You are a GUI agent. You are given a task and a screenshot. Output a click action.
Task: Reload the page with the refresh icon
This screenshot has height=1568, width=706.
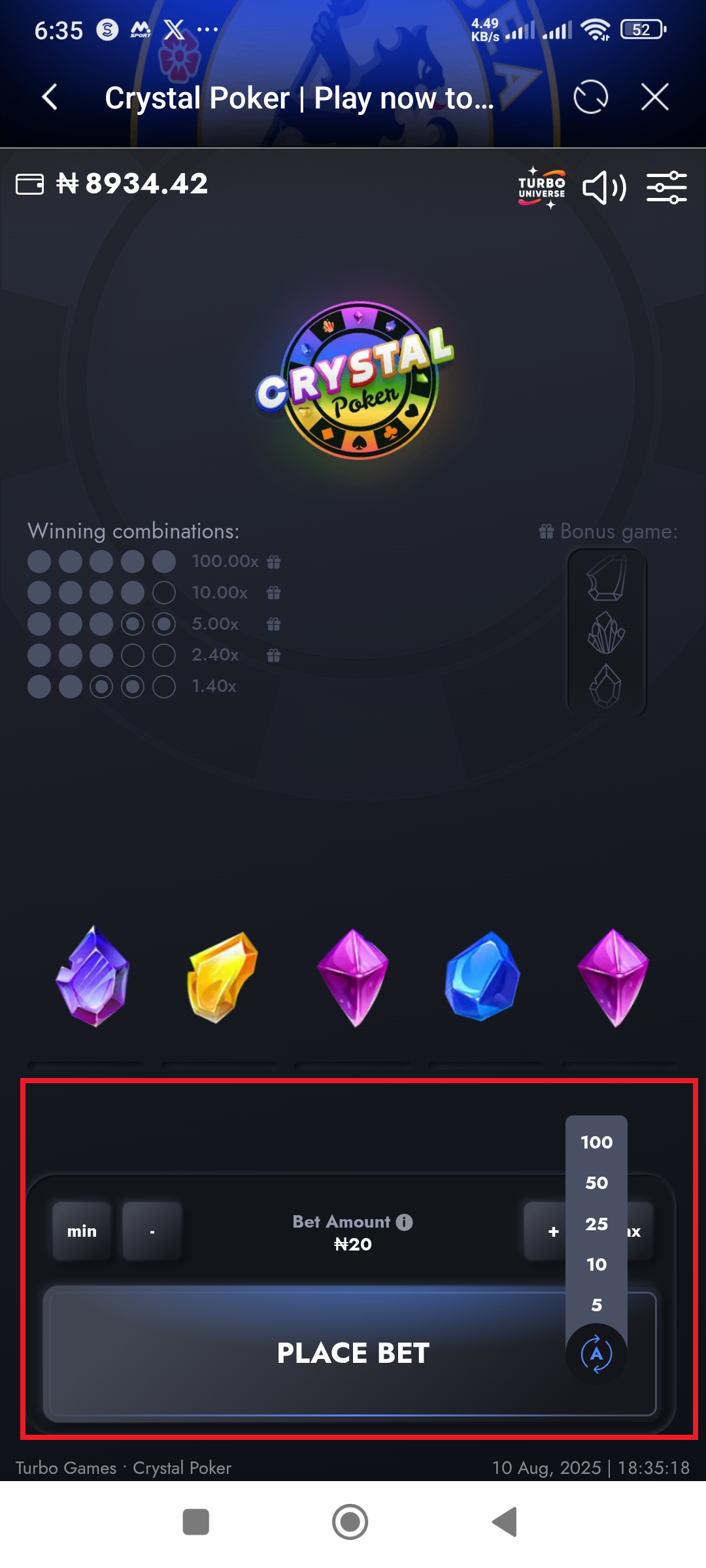[590, 97]
